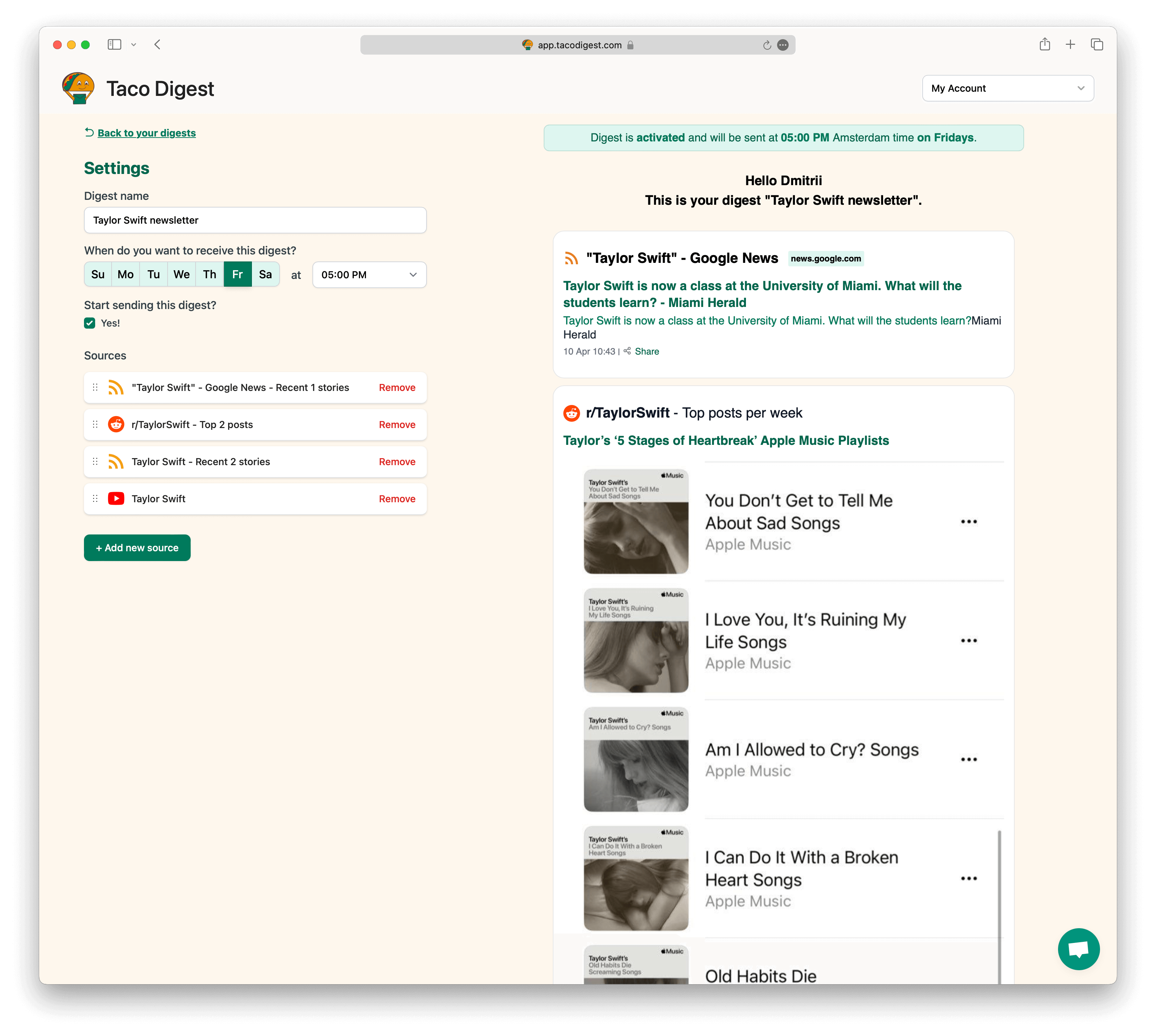Toggle Friday in the digest schedule
Image resolution: width=1156 pixels, height=1036 pixels.
point(237,274)
